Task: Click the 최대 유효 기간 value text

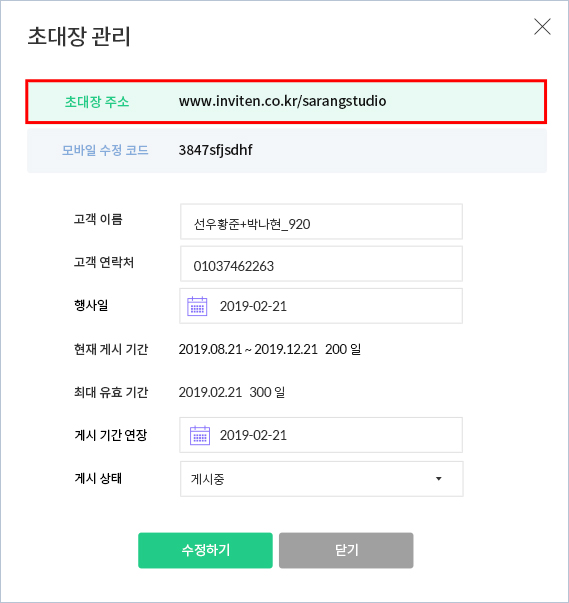Action: point(231,392)
